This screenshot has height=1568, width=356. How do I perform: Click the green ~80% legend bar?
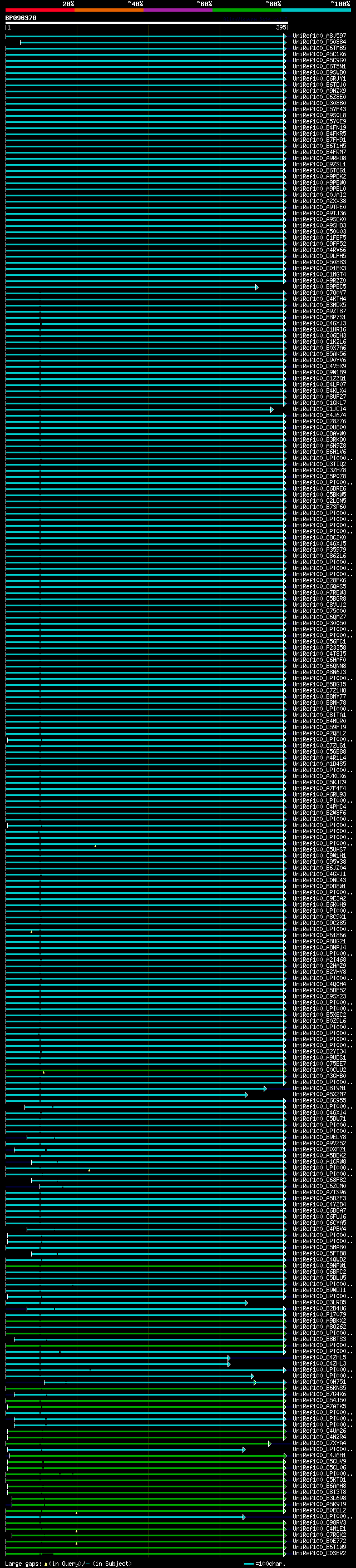(x=247, y=10)
